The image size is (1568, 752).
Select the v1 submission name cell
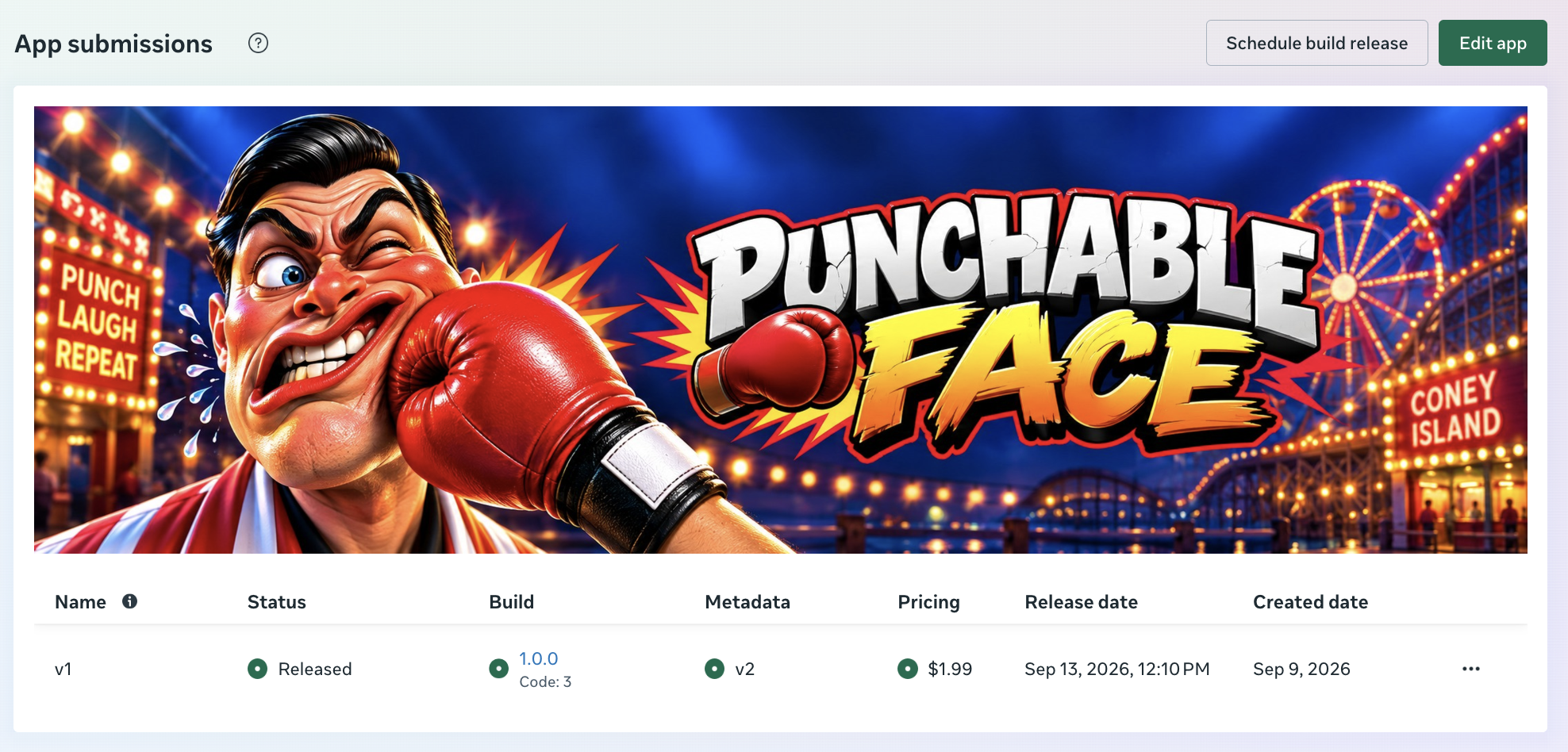coord(63,669)
